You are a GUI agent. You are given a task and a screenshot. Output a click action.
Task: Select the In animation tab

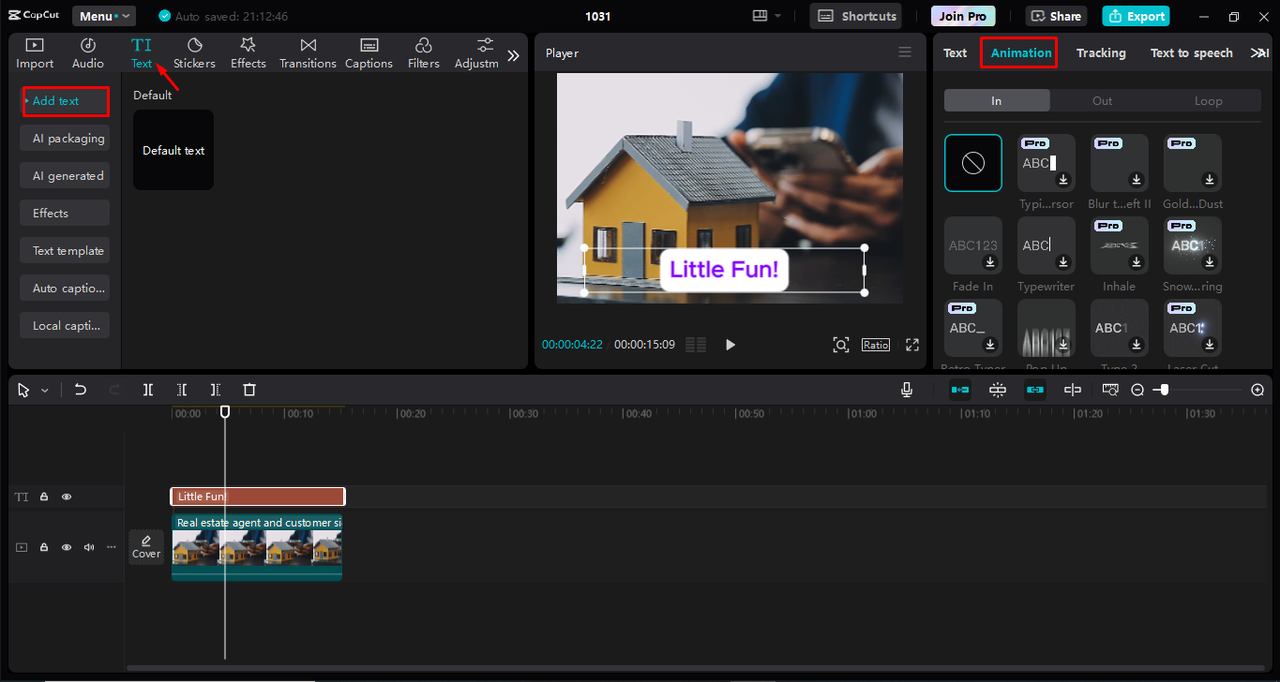tap(997, 101)
